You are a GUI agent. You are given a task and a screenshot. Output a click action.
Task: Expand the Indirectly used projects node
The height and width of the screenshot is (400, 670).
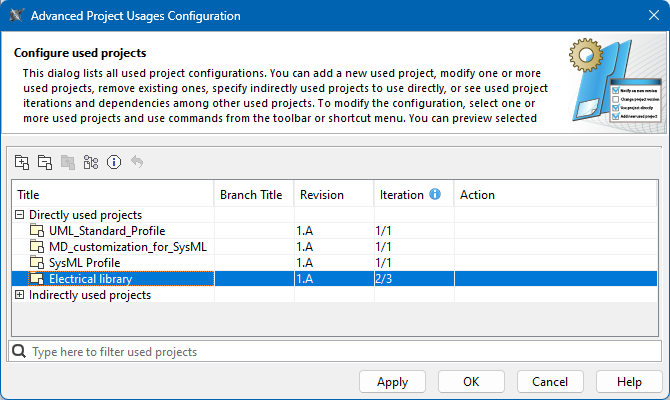coord(19,295)
